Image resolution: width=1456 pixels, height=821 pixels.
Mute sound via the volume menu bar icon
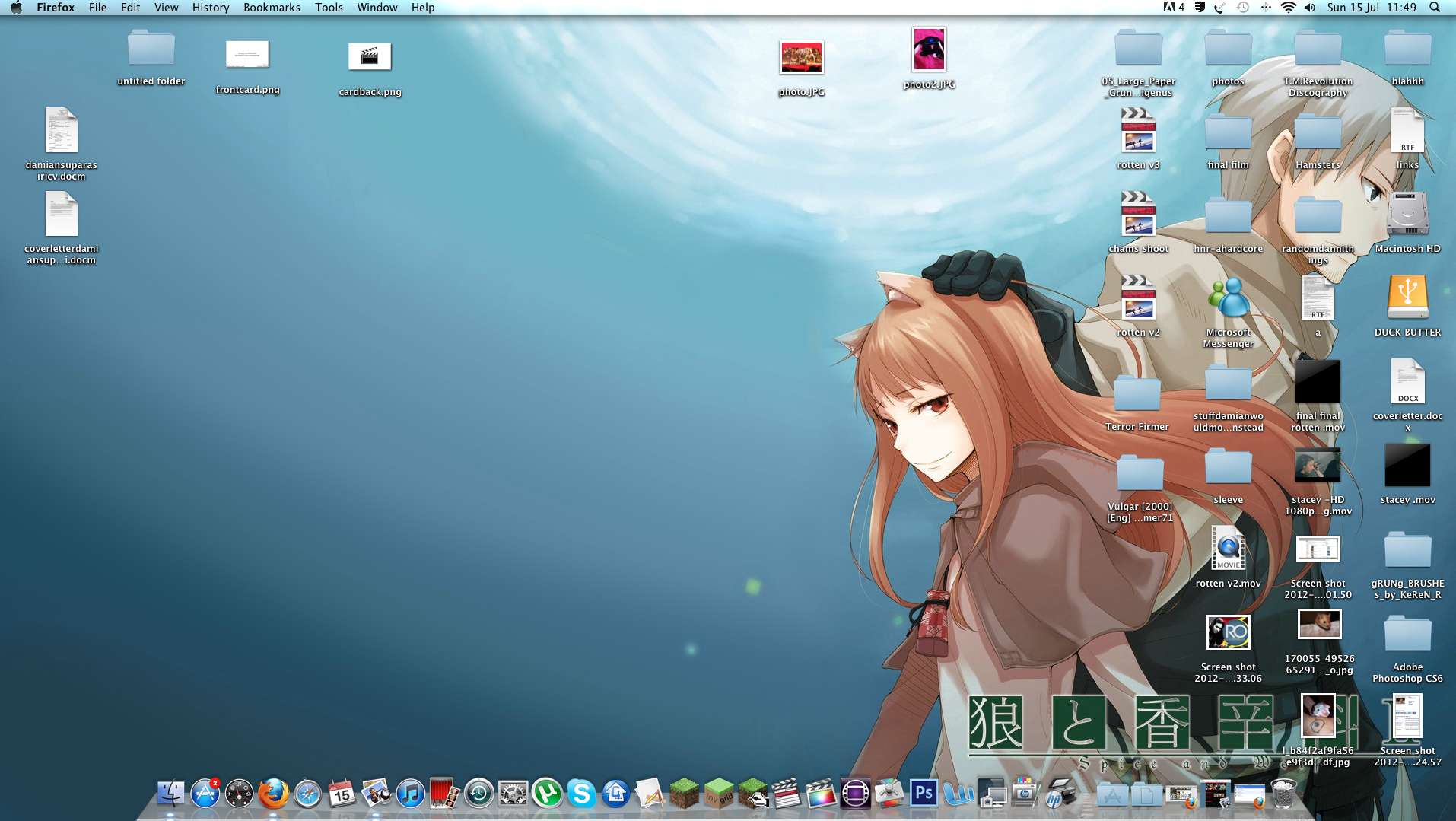(x=1310, y=8)
